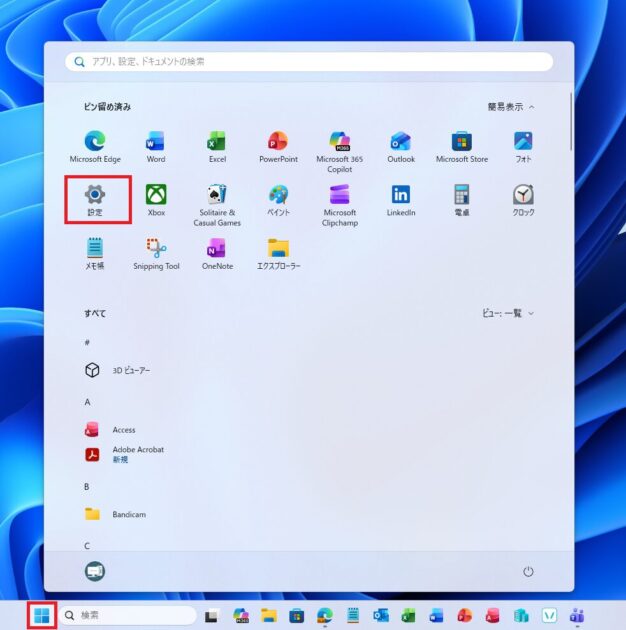Open Microsoft Store on the taskbar

(297, 616)
